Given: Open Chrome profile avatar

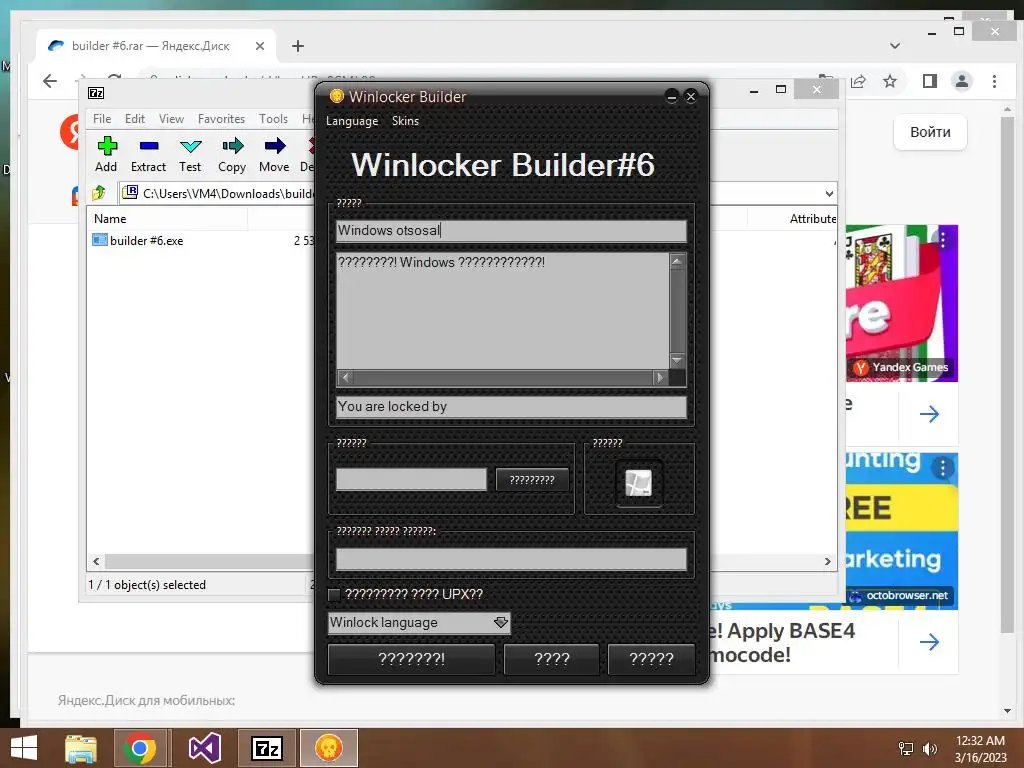Looking at the screenshot, I should (x=961, y=81).
